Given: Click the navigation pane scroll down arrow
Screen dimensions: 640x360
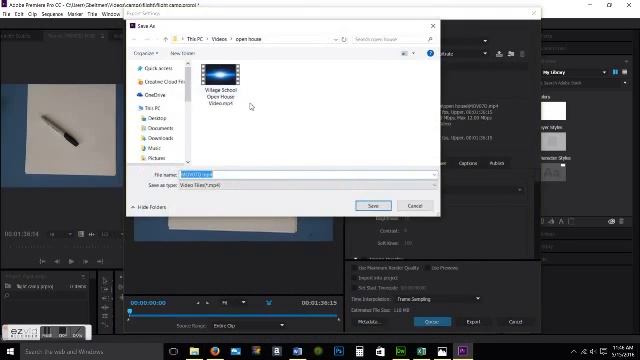Looking at the screenshot, I should click(x=188, y=162).
